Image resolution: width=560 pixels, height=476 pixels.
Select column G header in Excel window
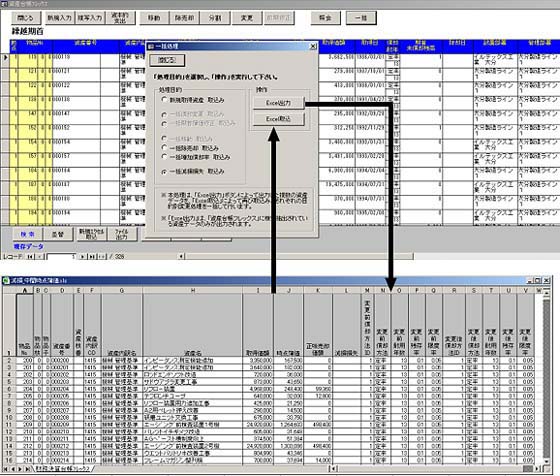point(122,290)
